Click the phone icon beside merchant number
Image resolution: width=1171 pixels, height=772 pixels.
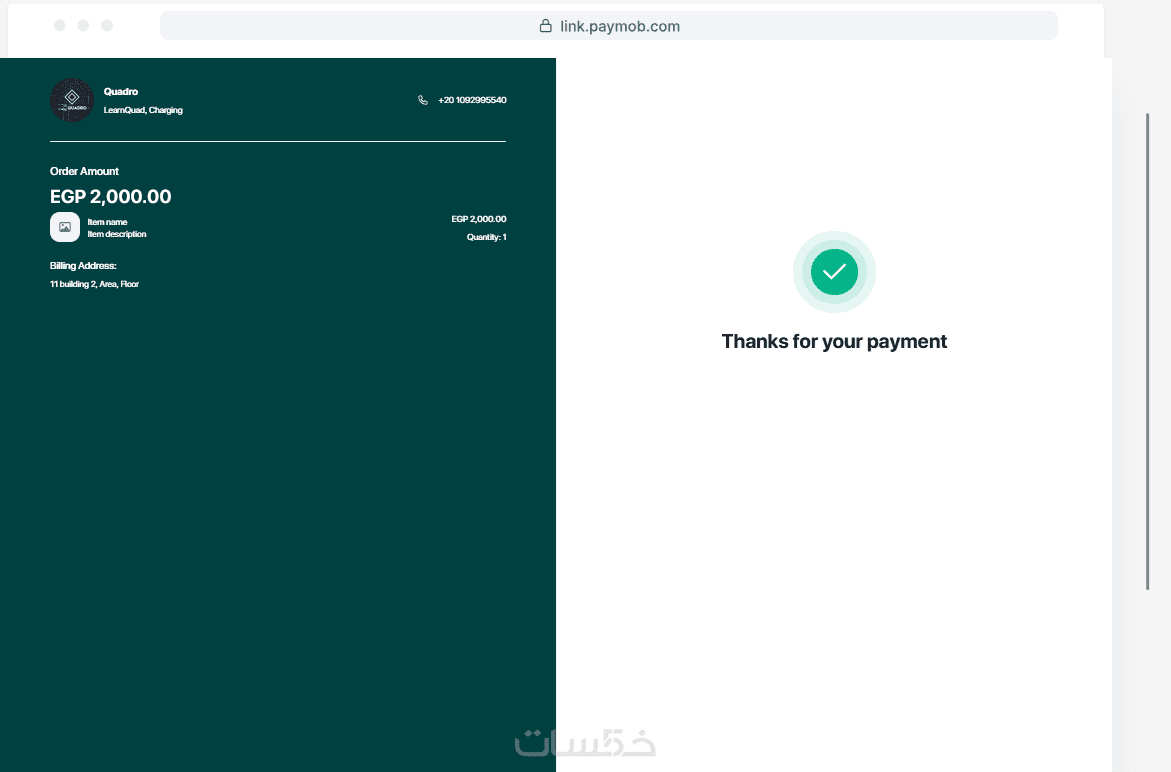click(x=423, y=100)
